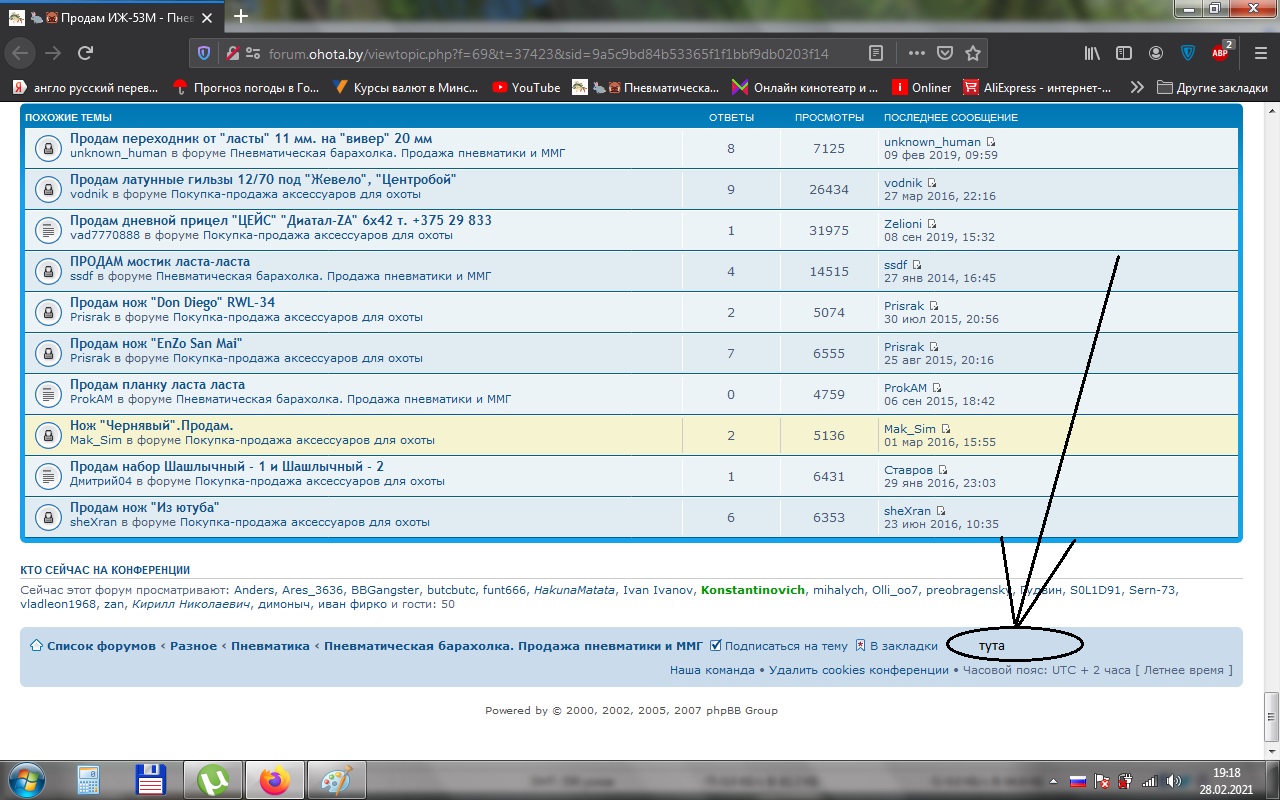Image resolution: width=1280 pixels, height=800 pixels.
Task: Open a new browser tab
Action: point(241,16)
